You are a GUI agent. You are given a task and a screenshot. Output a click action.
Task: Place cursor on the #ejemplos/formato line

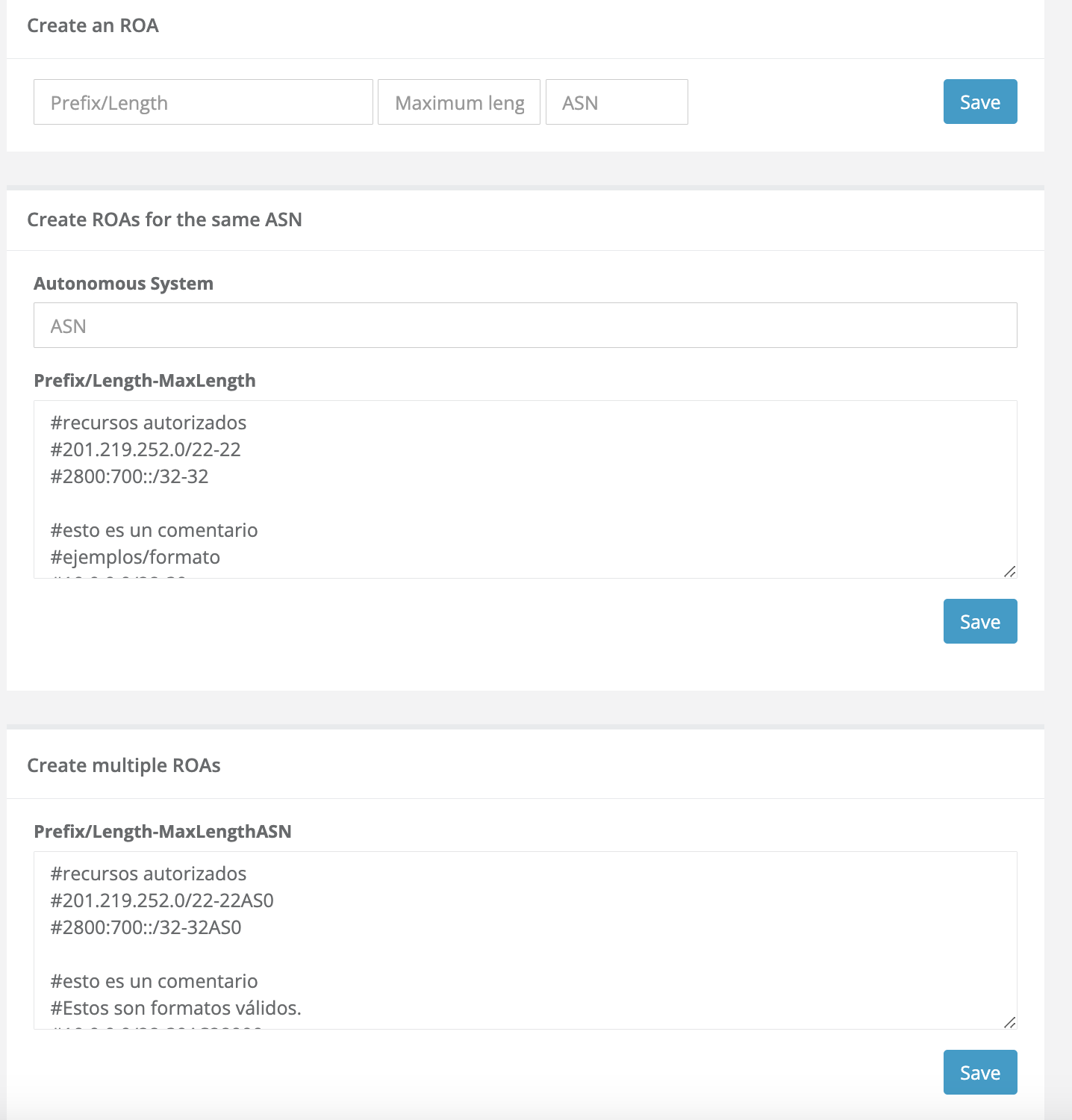pos(135,557)
